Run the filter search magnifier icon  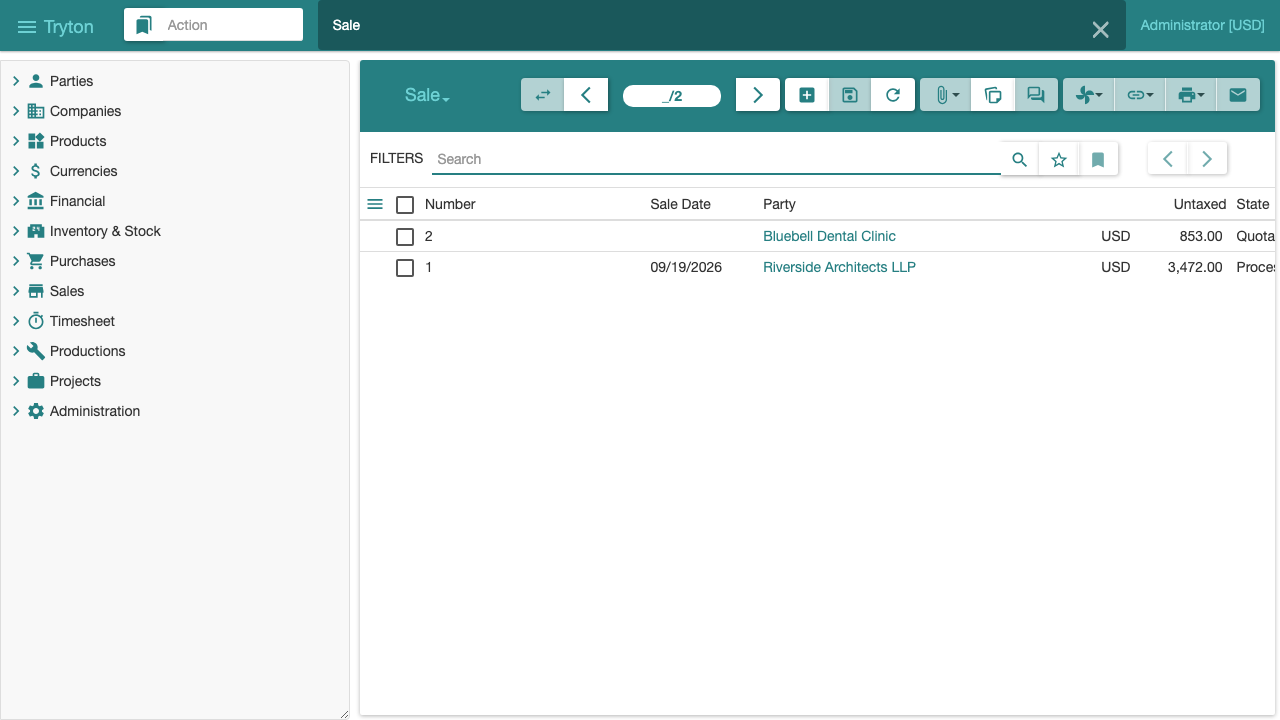tap(1020, 159)
